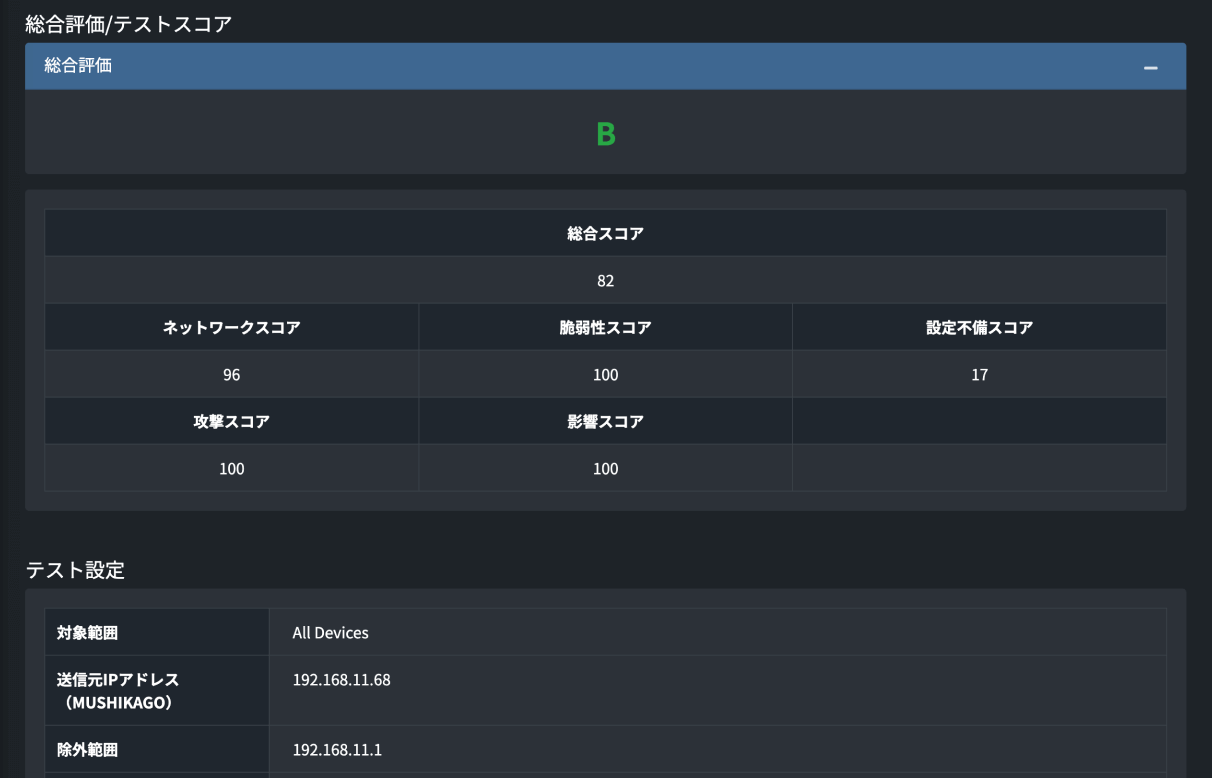Click the 攻撃スコア header cell
Image resolution: width=1212 pixels, height=778 pixels.
point(230,421)
